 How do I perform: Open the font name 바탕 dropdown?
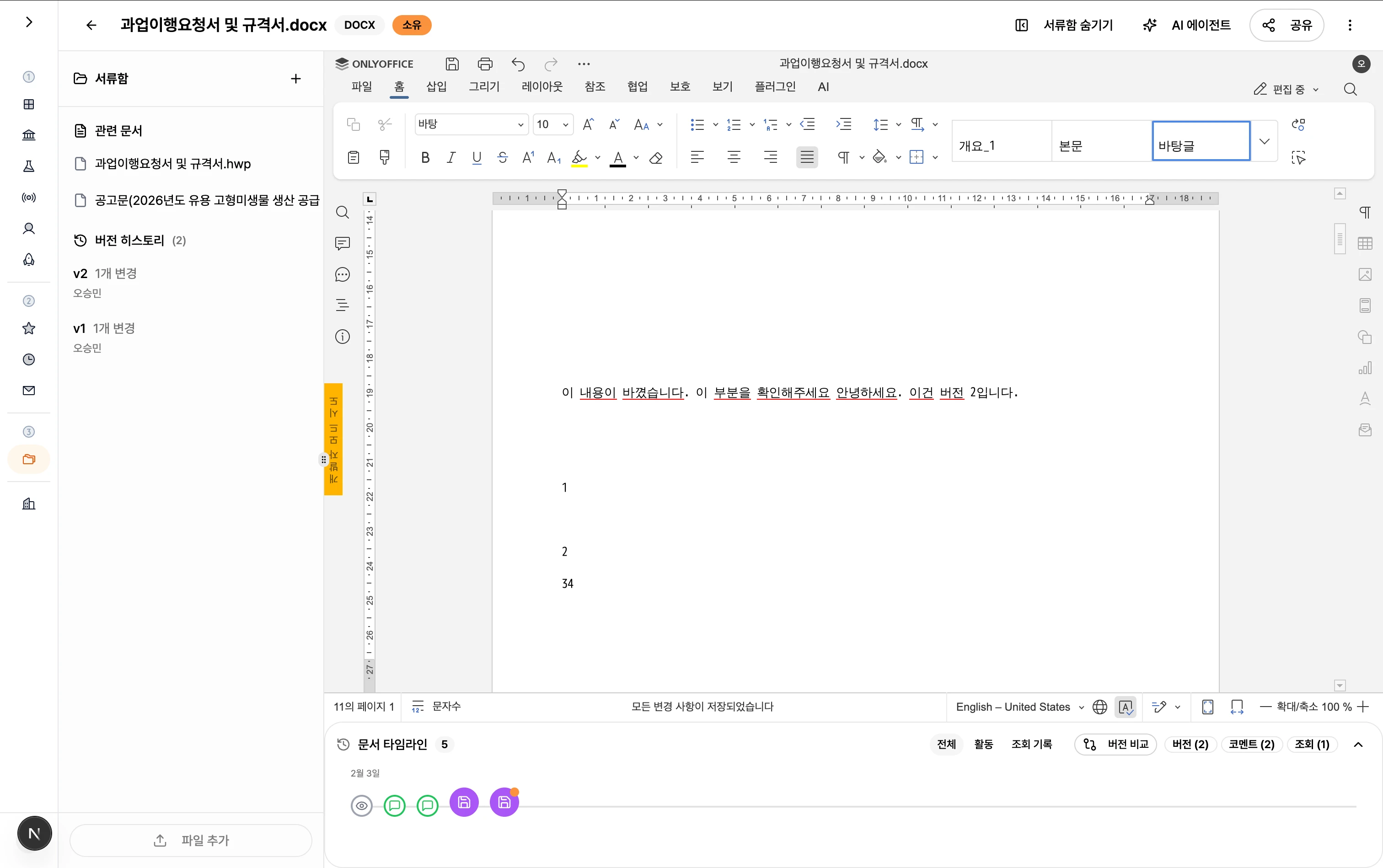(x=520, y=124)
